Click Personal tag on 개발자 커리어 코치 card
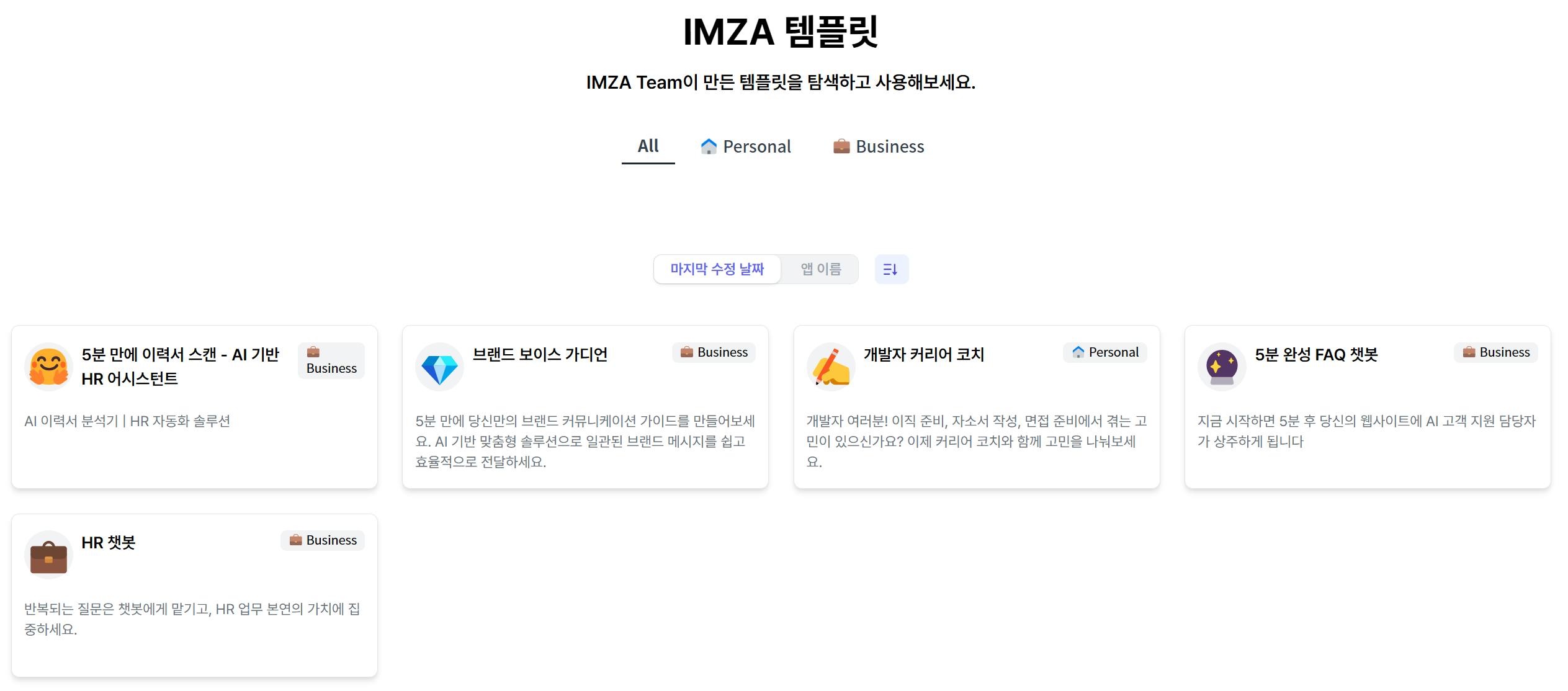This screenshot has height=691, width=1568. [1105, 352]
